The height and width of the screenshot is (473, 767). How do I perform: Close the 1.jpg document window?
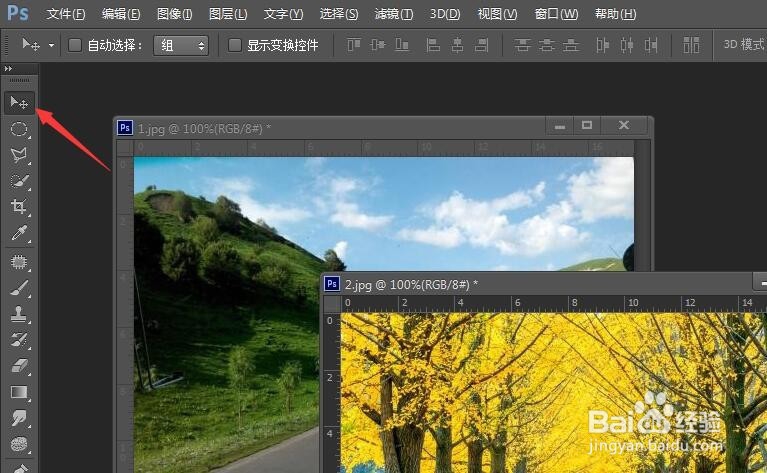point(624,126)
